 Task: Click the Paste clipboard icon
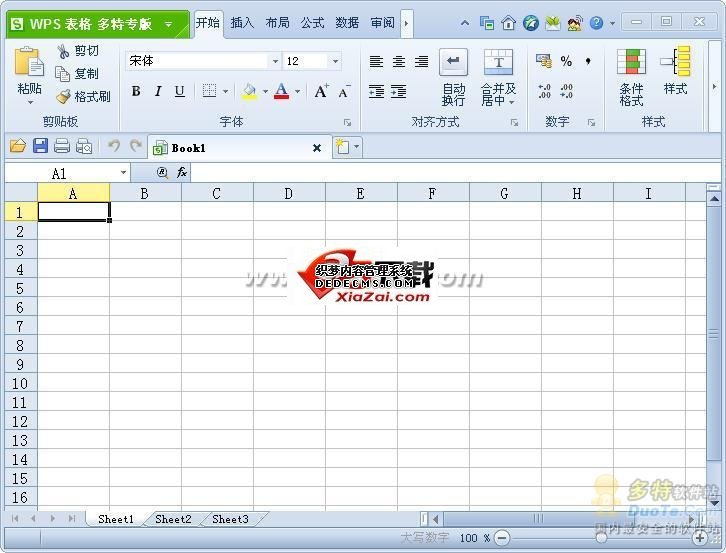coord(29,61)
